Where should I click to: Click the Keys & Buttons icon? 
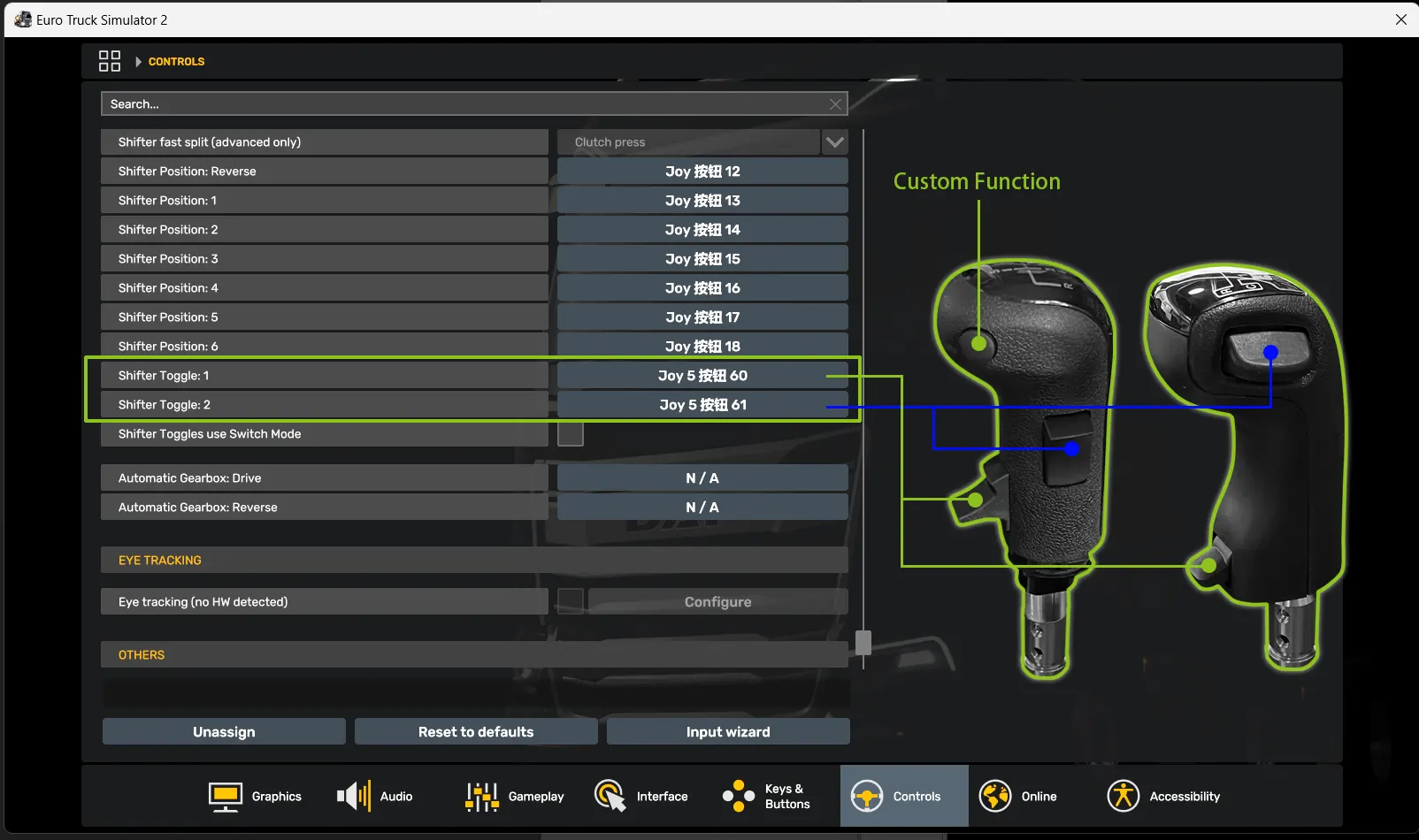coord(739,797)
